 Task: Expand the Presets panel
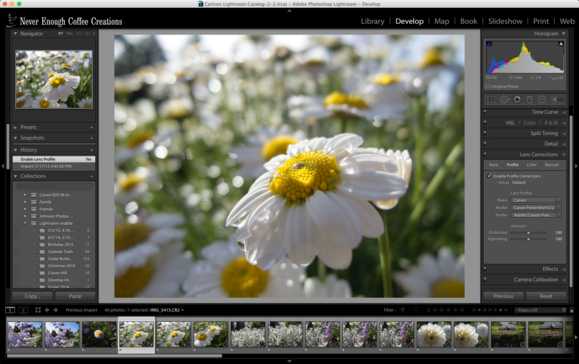(16, 127)
